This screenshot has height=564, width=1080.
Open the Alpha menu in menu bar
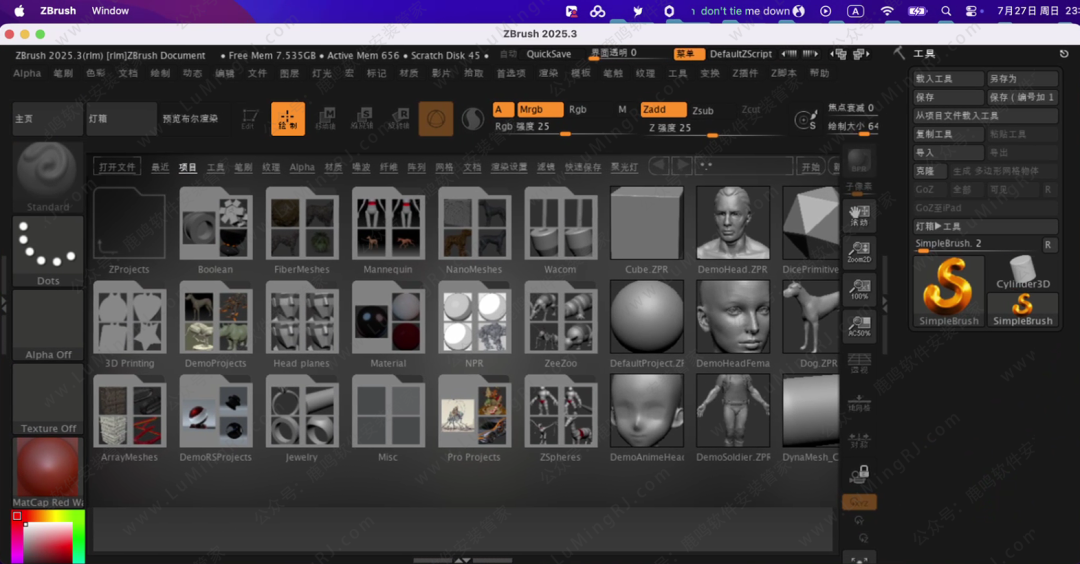[27, 73]
